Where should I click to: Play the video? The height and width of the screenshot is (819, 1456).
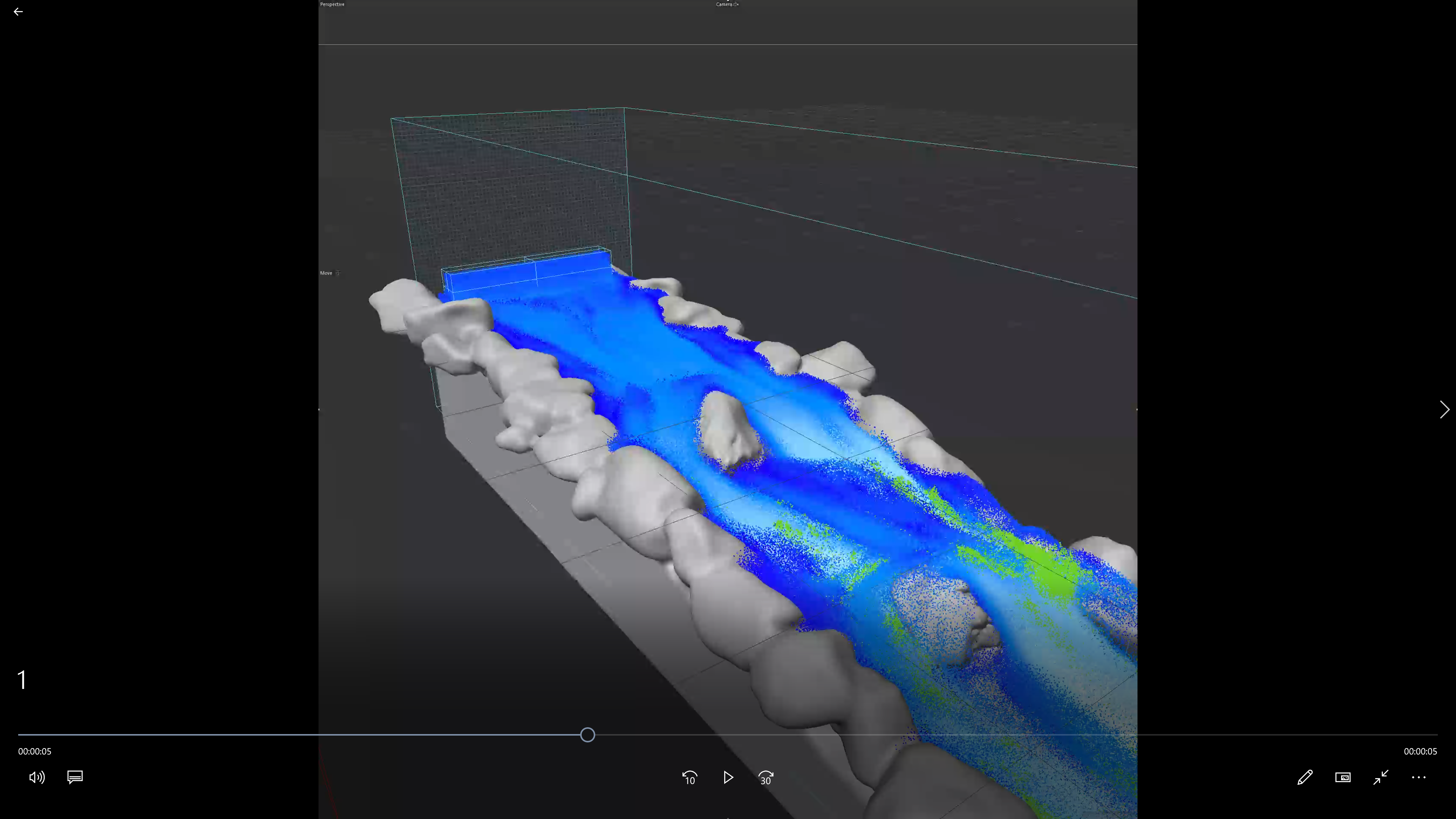click(x=728, y=778)
